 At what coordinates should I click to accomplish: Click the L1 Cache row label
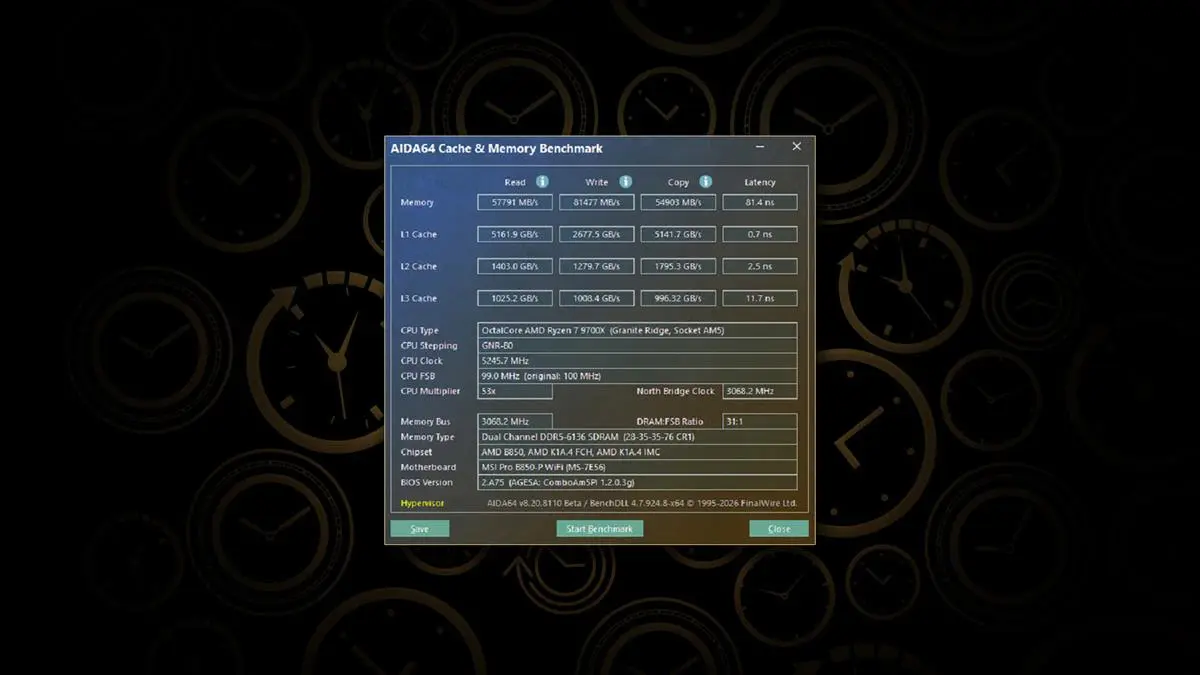418,234
